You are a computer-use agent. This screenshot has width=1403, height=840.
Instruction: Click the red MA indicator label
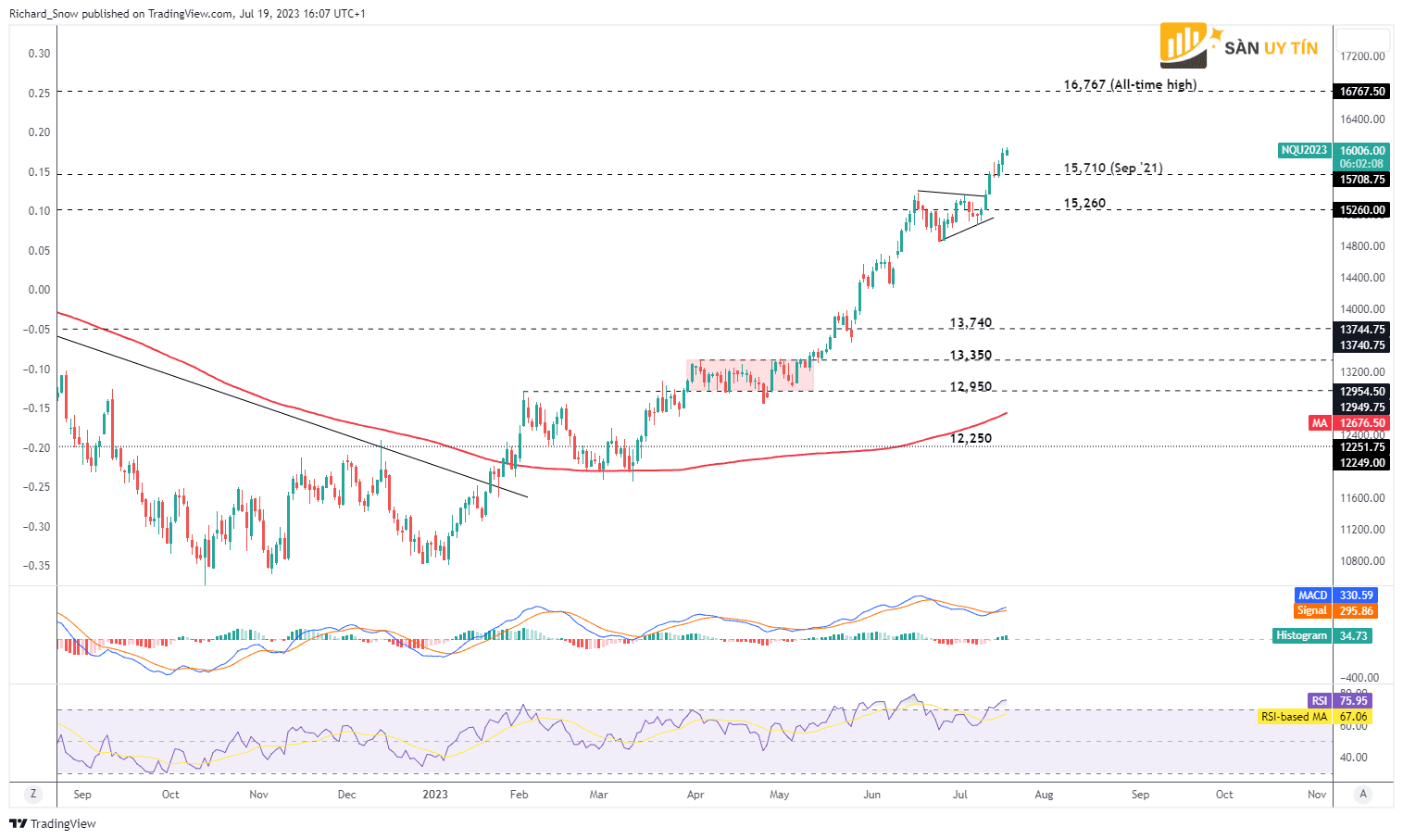[1320, 423]
